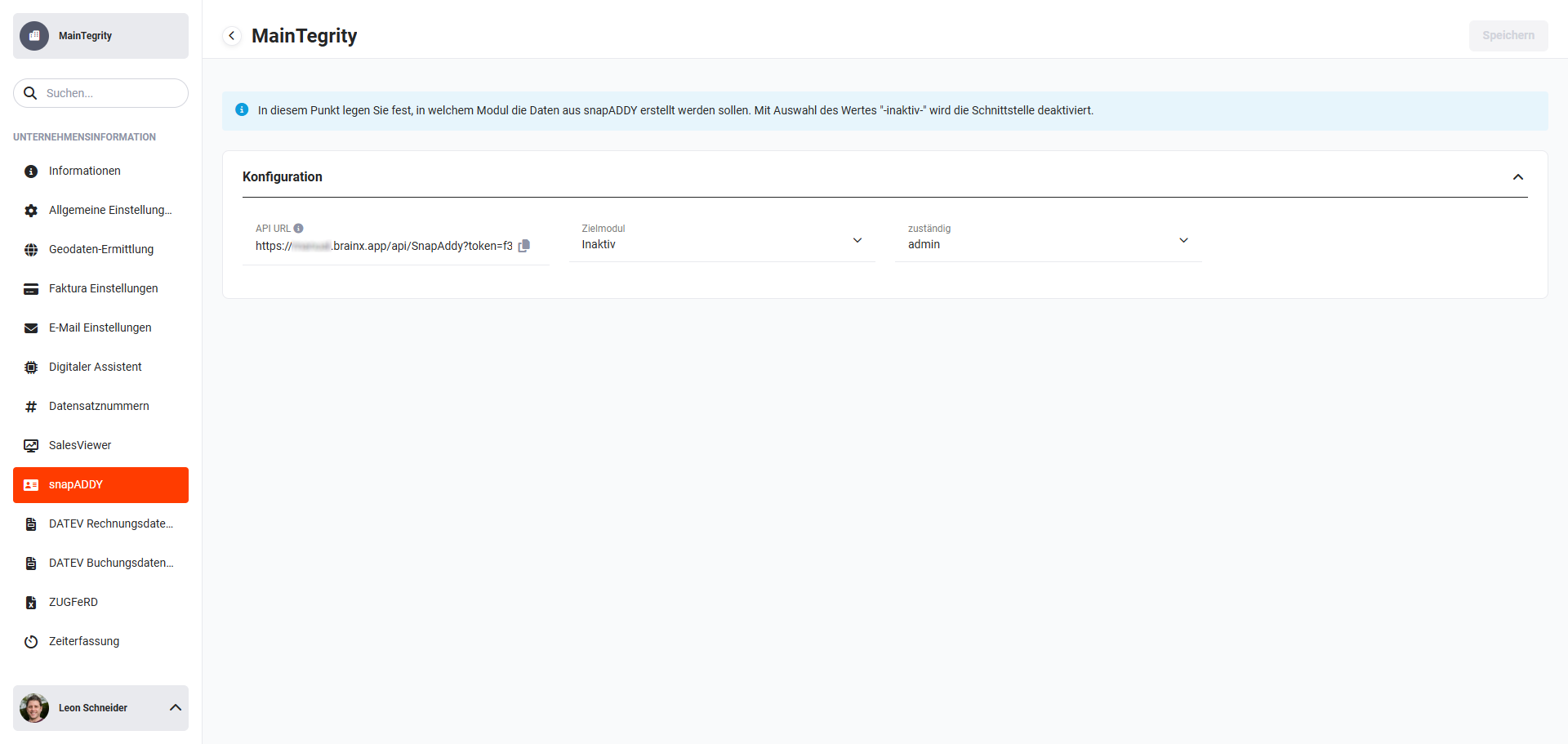
Task: Click the document icon for DATEV Buchungsdaten
Action: click(31, 564)
